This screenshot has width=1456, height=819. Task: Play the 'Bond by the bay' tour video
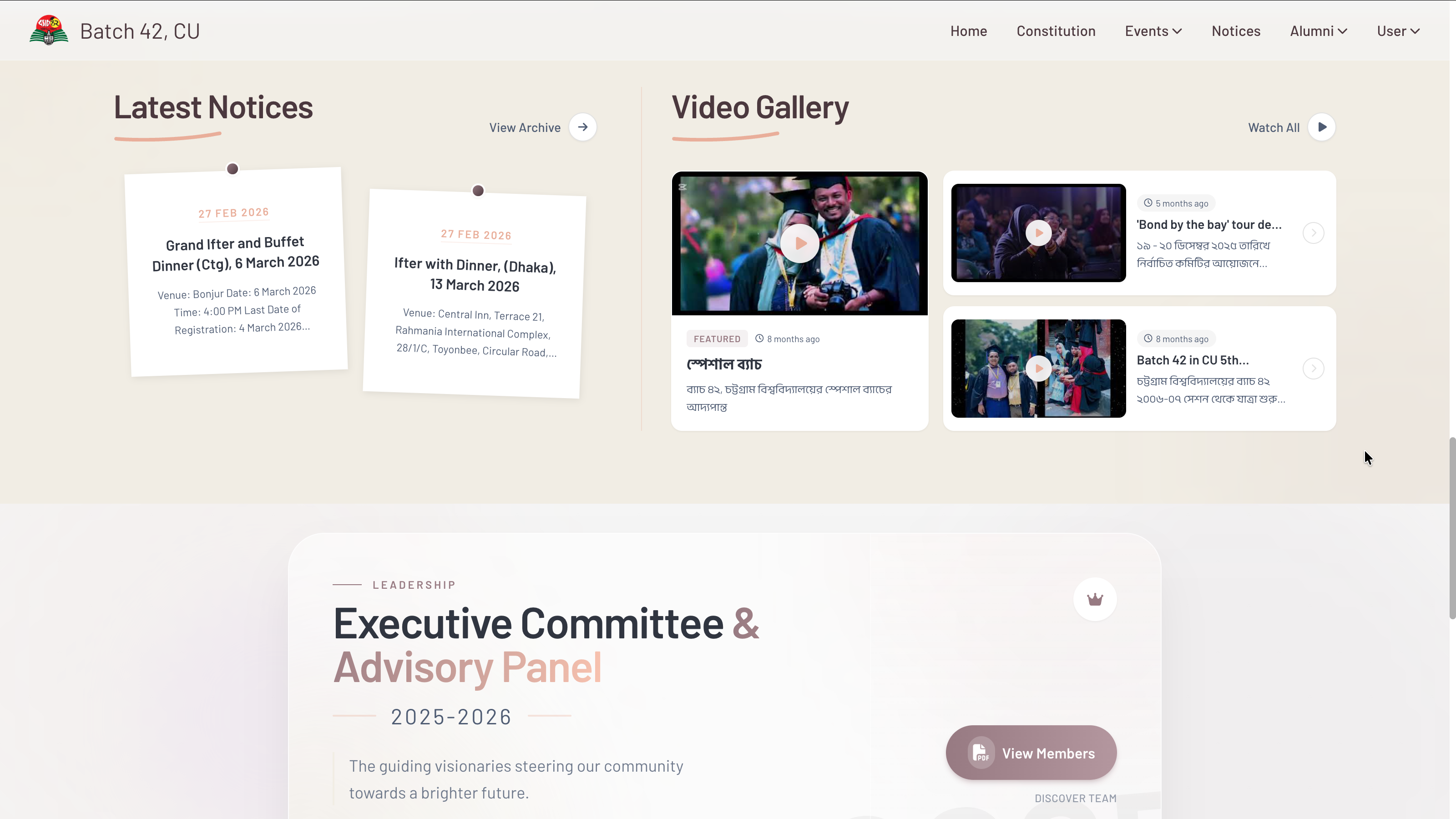(x=1038, y=233)
